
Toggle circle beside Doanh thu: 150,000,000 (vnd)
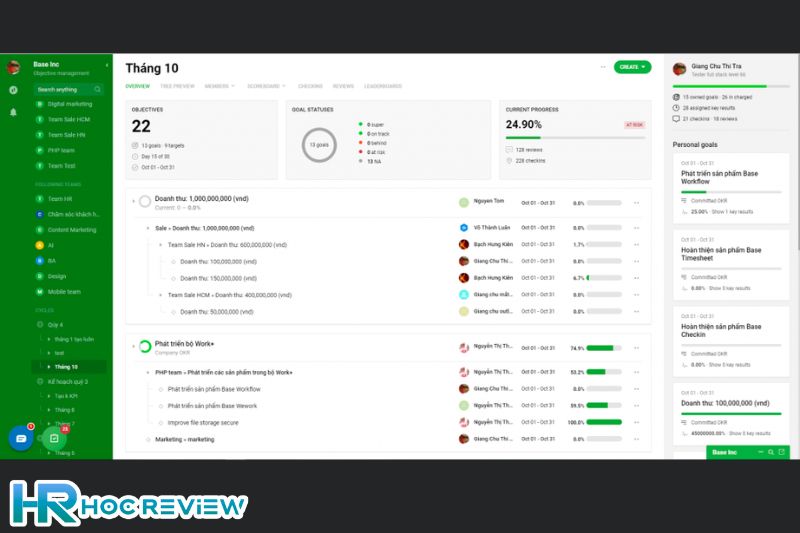173,278
